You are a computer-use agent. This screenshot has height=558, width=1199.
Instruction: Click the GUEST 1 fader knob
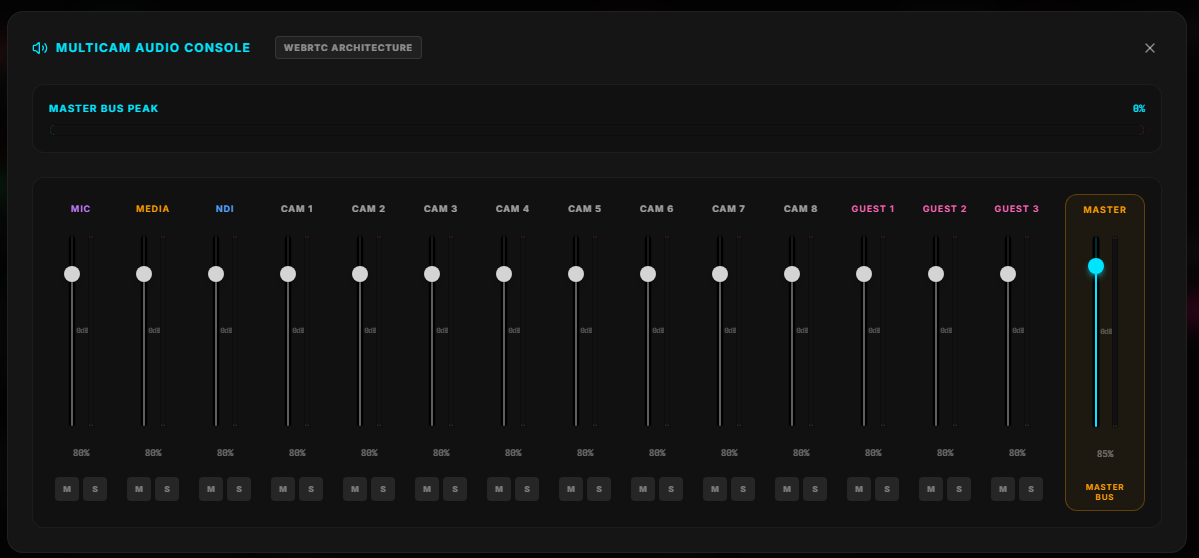[864, 274]
